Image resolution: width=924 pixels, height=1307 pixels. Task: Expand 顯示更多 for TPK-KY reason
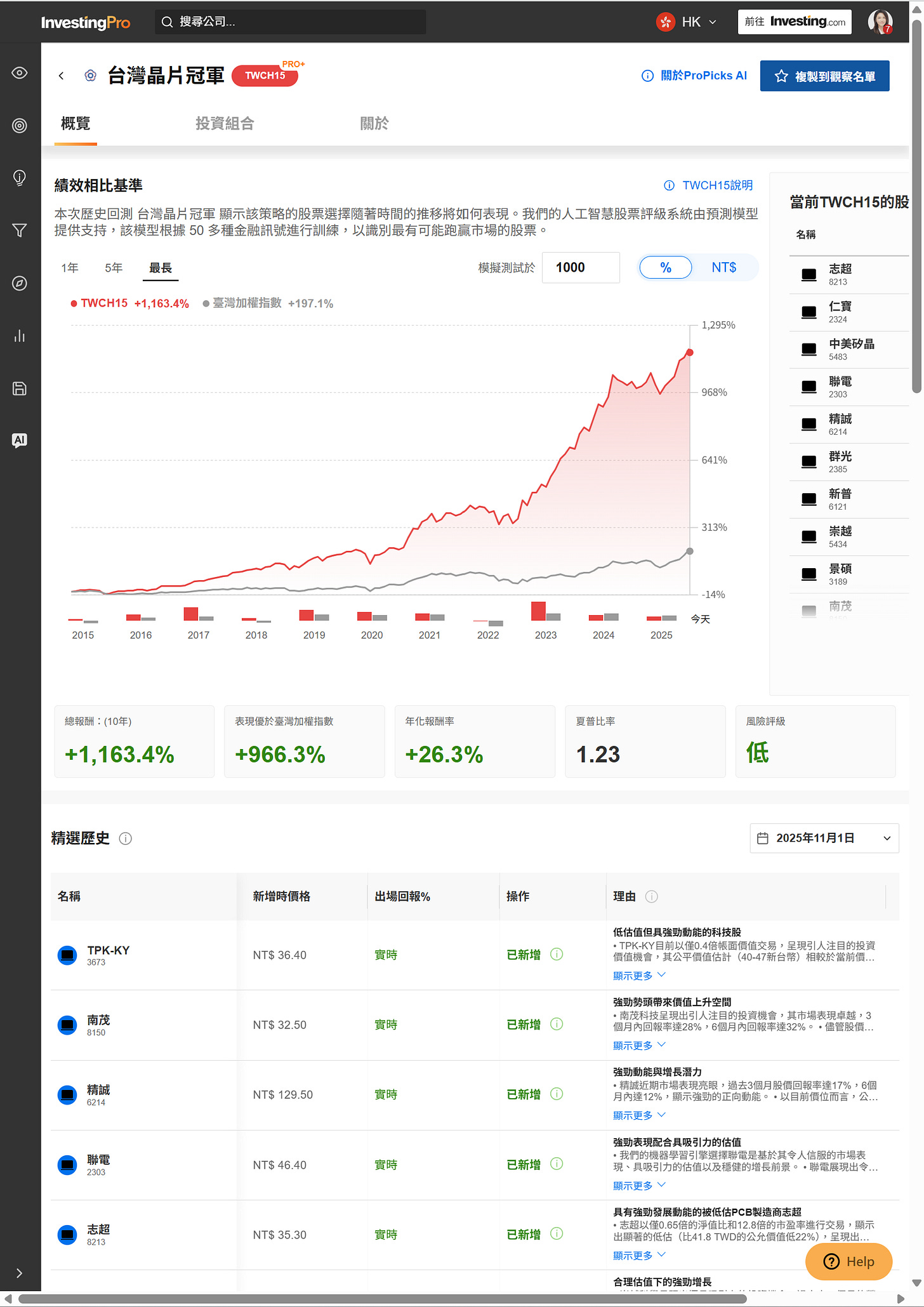tap(639, 975)
